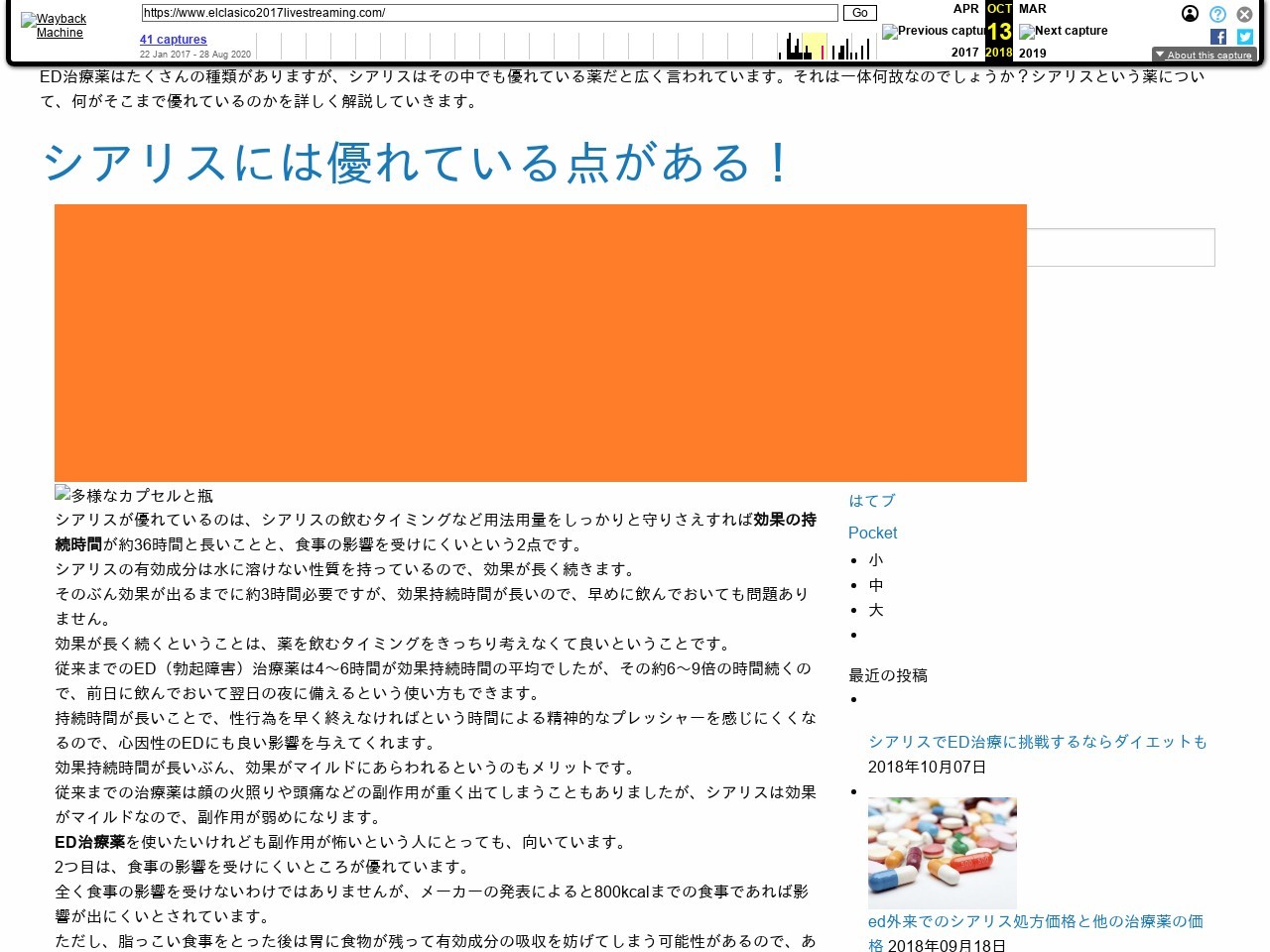Open the はてブ bookmark link
Image resolution: width=1270 pixels, height=952 pixels.
pos(871,501)
